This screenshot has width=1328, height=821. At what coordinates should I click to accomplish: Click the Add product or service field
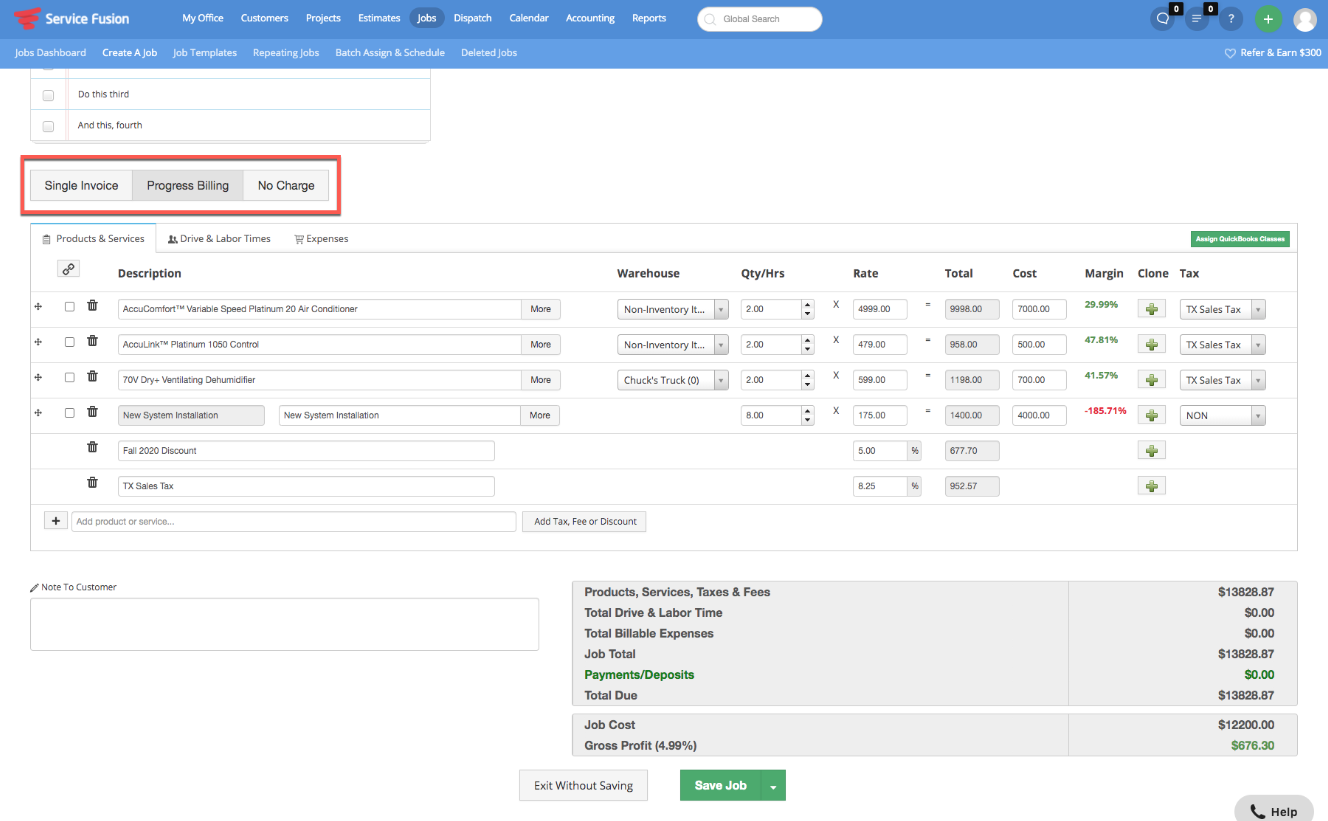[294, 521]
